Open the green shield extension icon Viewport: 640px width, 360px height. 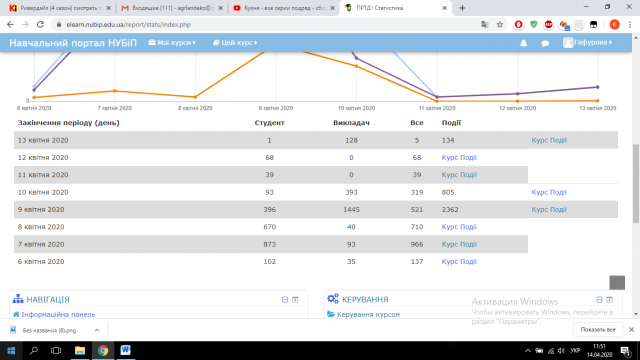pyautogui.click(x=533, y=24)
